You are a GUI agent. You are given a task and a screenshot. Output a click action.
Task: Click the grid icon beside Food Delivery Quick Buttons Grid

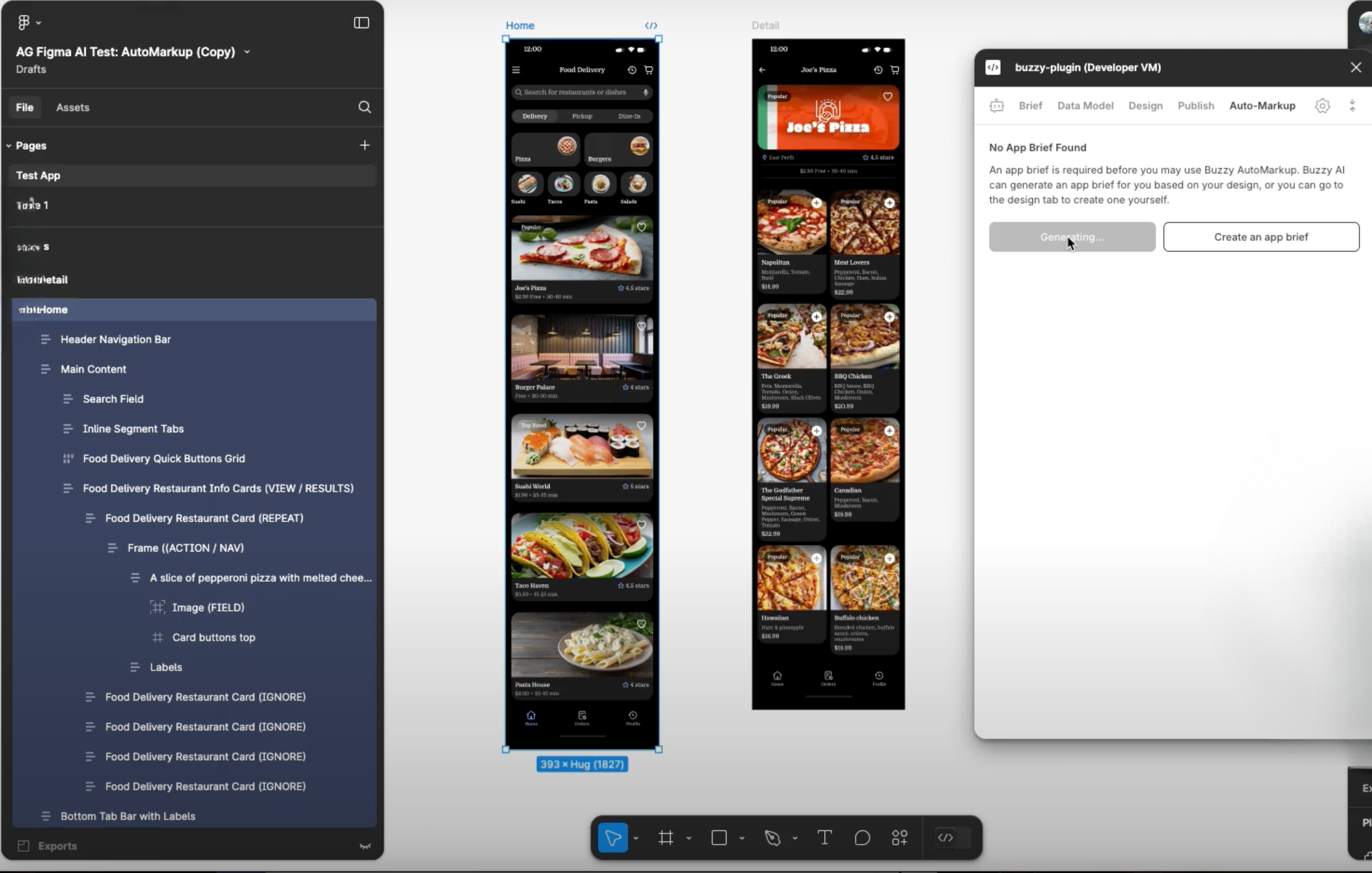(68, 459)
